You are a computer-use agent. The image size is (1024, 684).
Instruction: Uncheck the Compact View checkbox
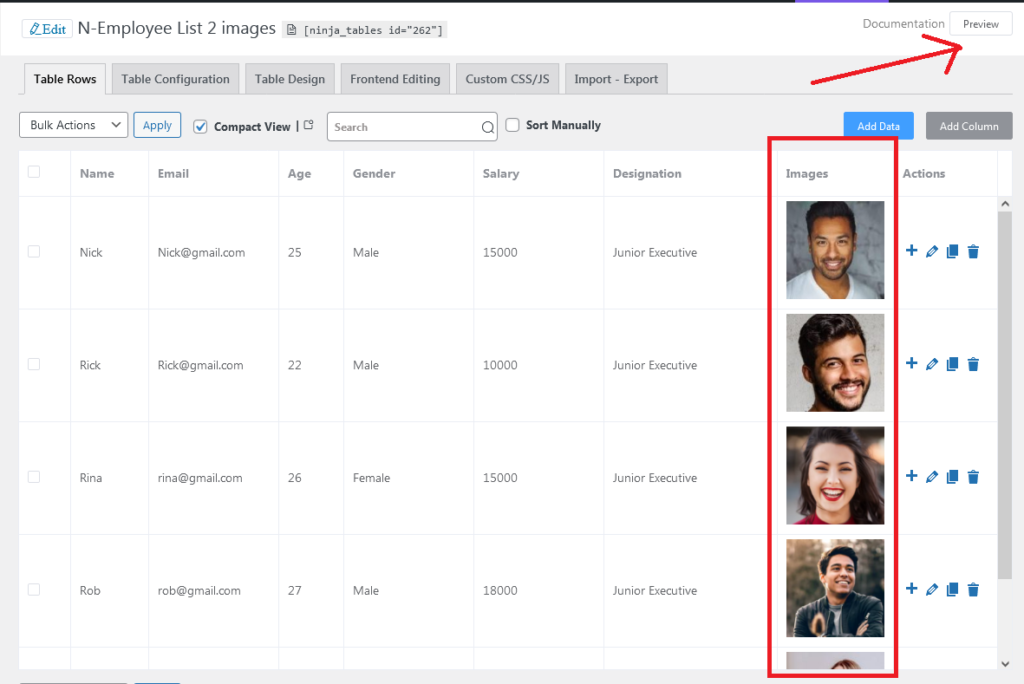[x=200, y=126]
